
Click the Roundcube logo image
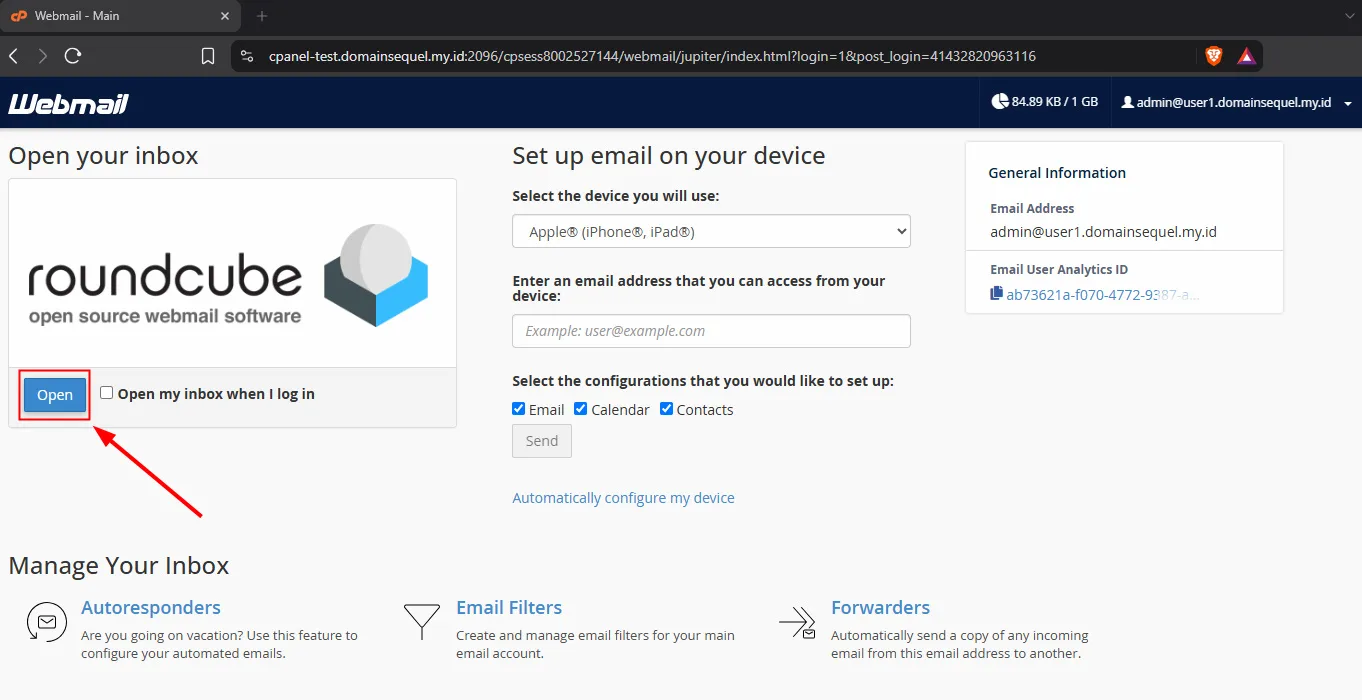(228, 277)
